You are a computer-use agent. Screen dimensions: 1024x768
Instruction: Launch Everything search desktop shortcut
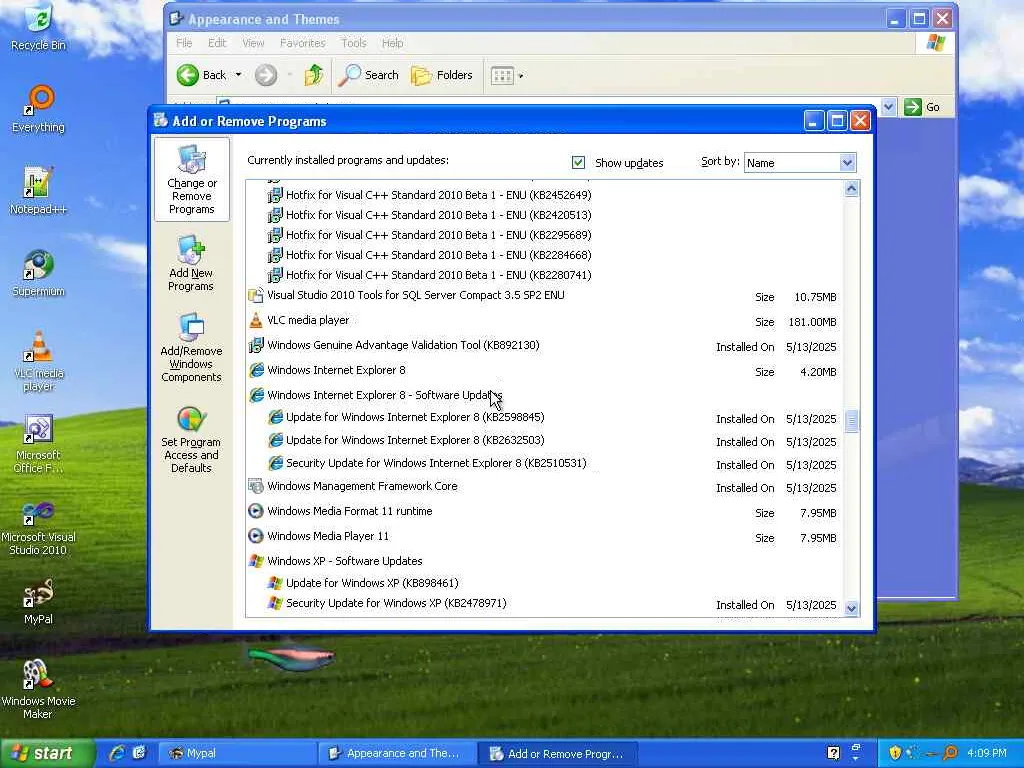[39, 109]
